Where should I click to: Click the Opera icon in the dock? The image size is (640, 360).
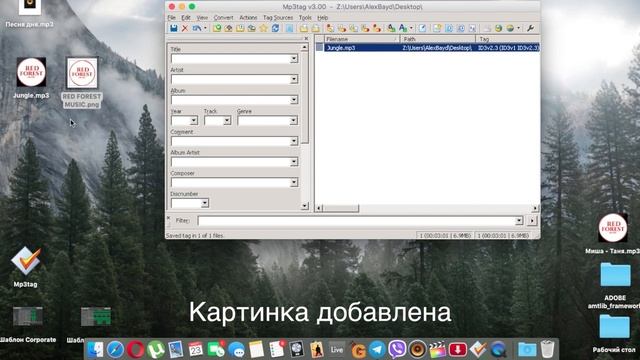click(136, 350)
